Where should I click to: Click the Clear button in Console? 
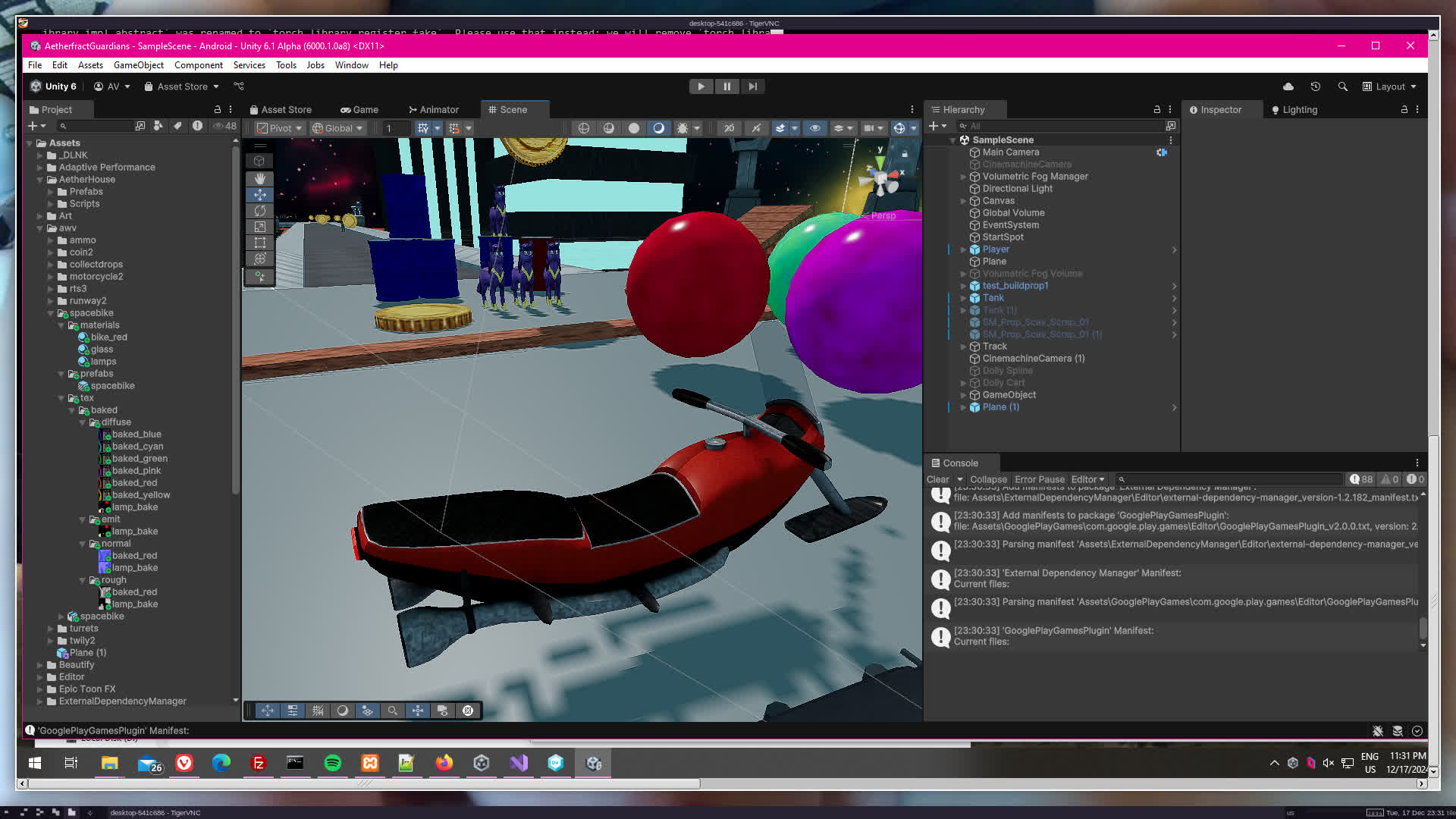pos(937,479)
